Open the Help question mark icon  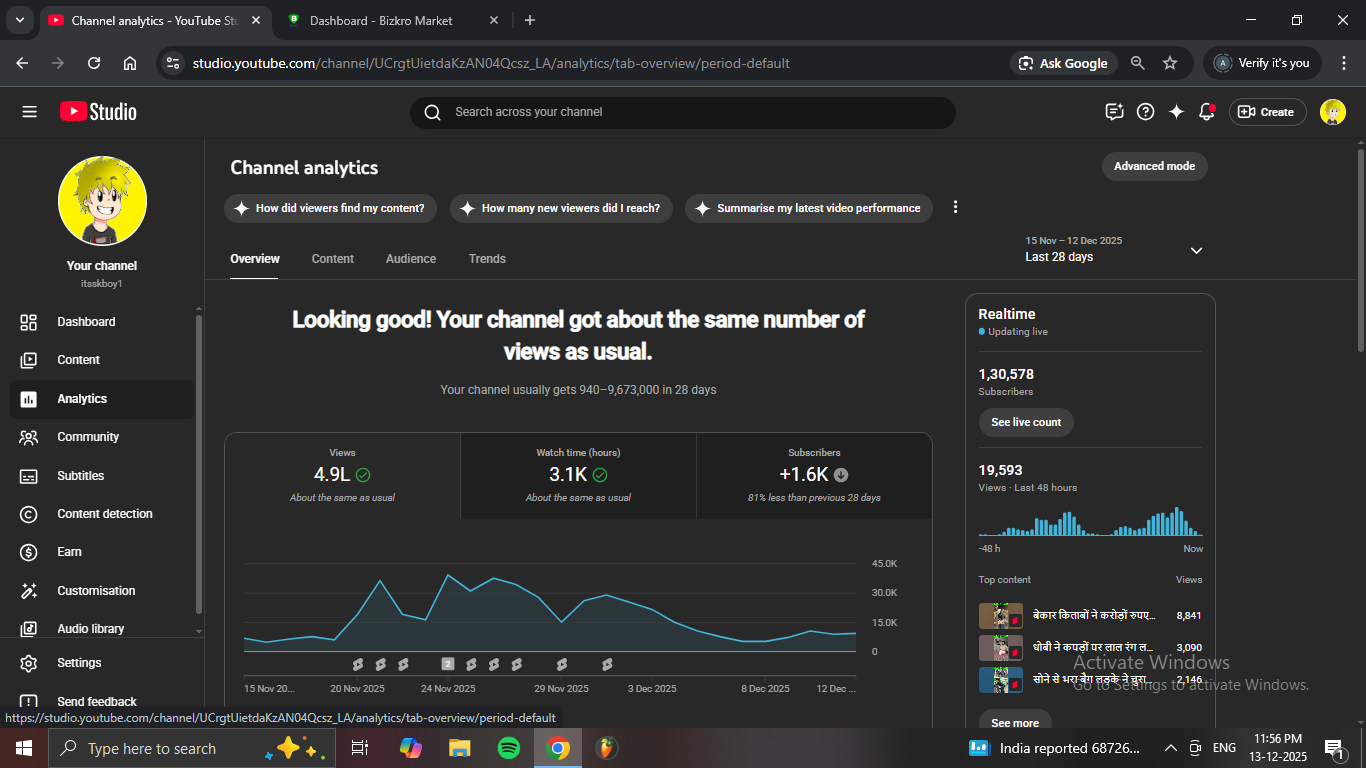pyautogui.click(x=1146, y=112)
